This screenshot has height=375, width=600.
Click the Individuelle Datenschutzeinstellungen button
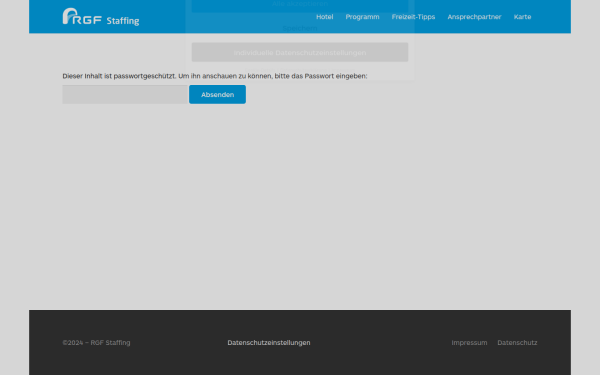[x=300, y=52]
